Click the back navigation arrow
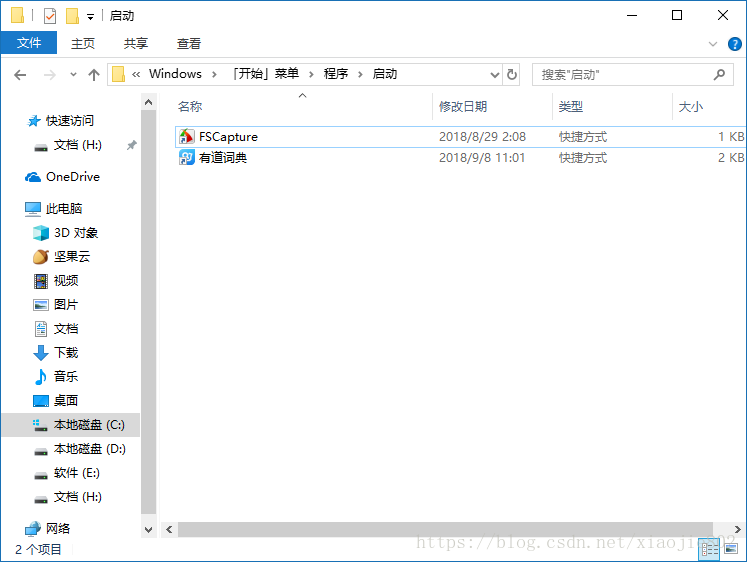This screenshot has width=747, height=562. click(x=20, y=74)
